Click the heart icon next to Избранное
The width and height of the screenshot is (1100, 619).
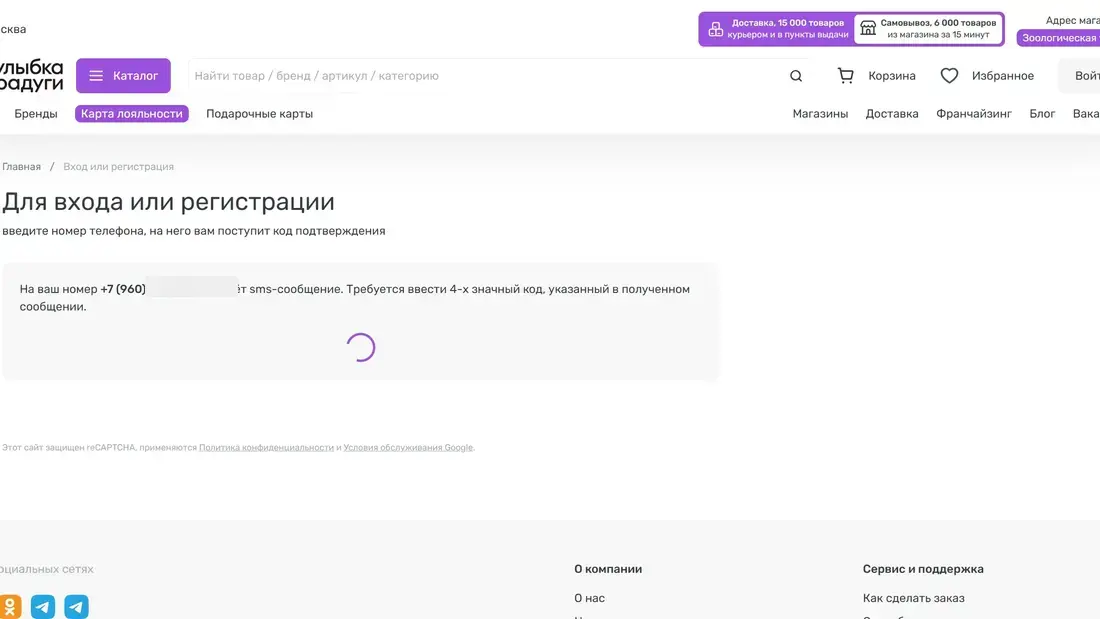[948, 74]
